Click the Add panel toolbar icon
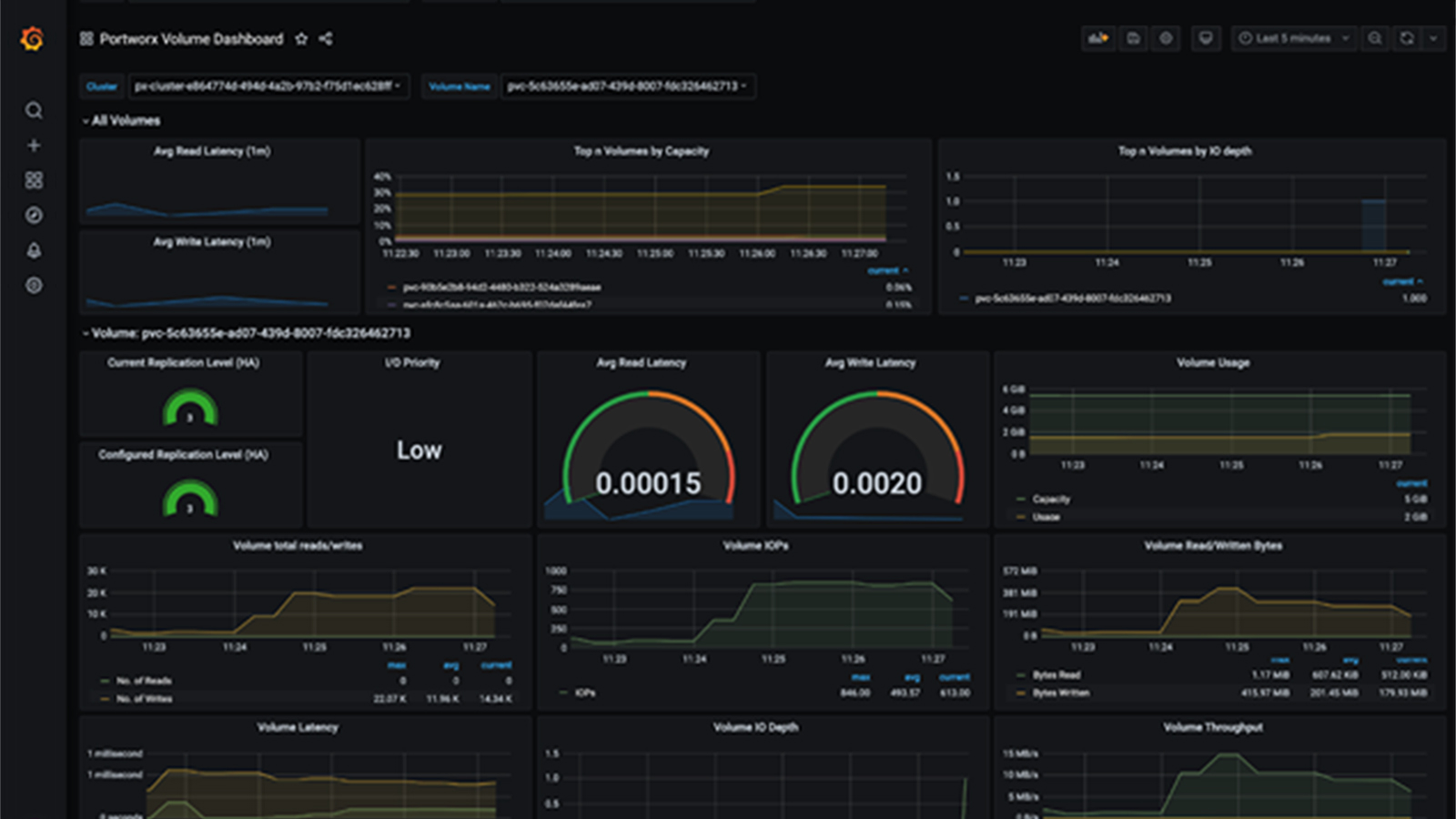 pos(1098,38)
